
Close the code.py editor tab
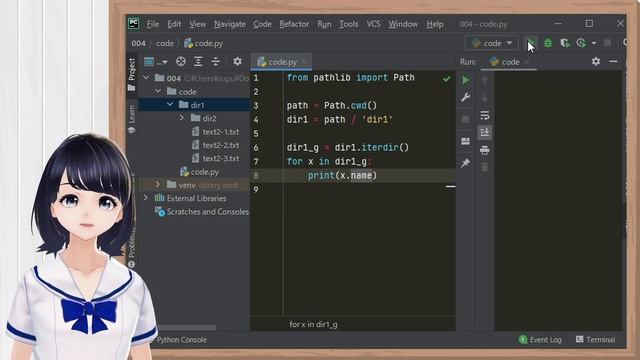(x=304, y=62)
